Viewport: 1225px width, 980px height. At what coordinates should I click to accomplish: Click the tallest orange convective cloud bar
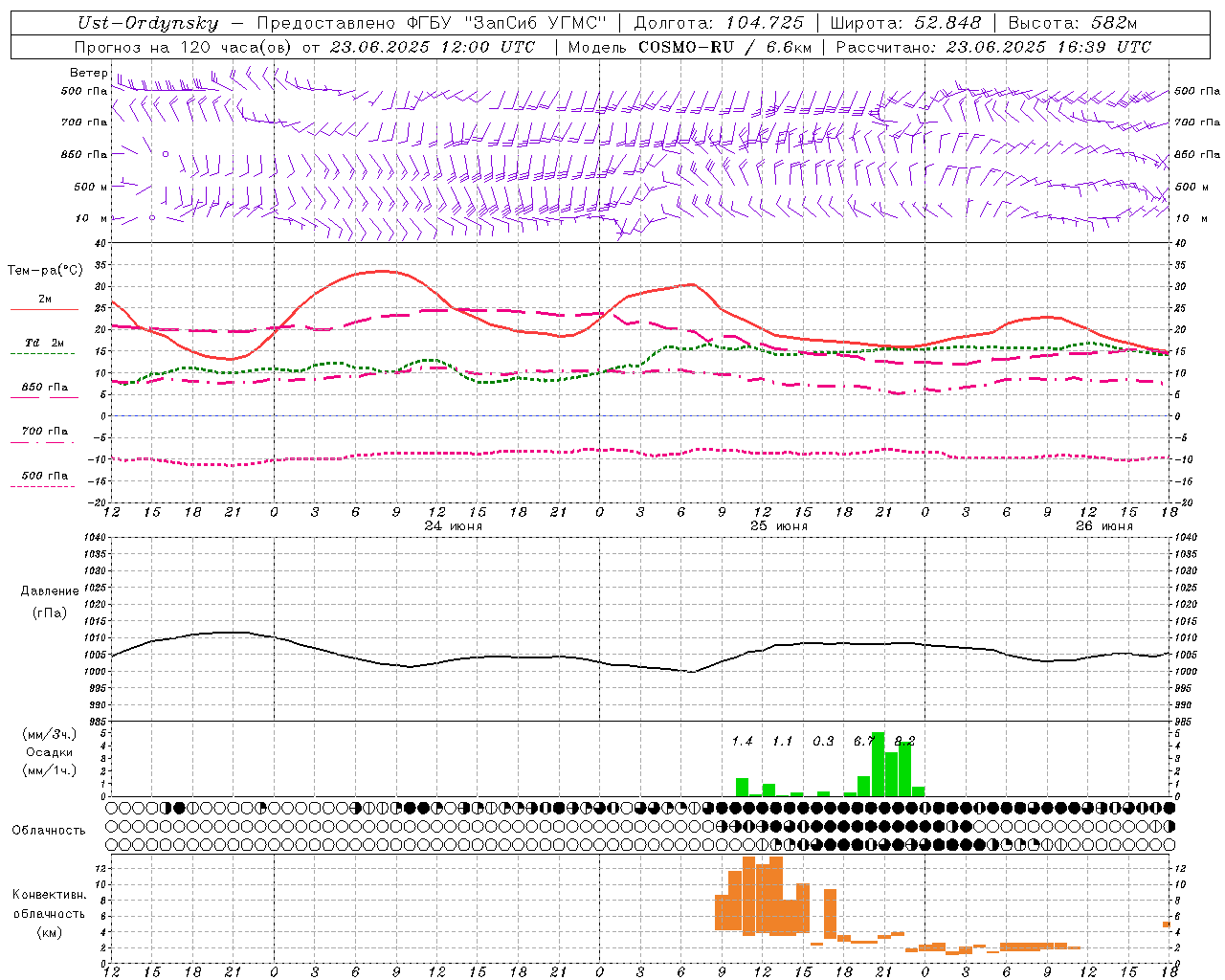[748, 896]
